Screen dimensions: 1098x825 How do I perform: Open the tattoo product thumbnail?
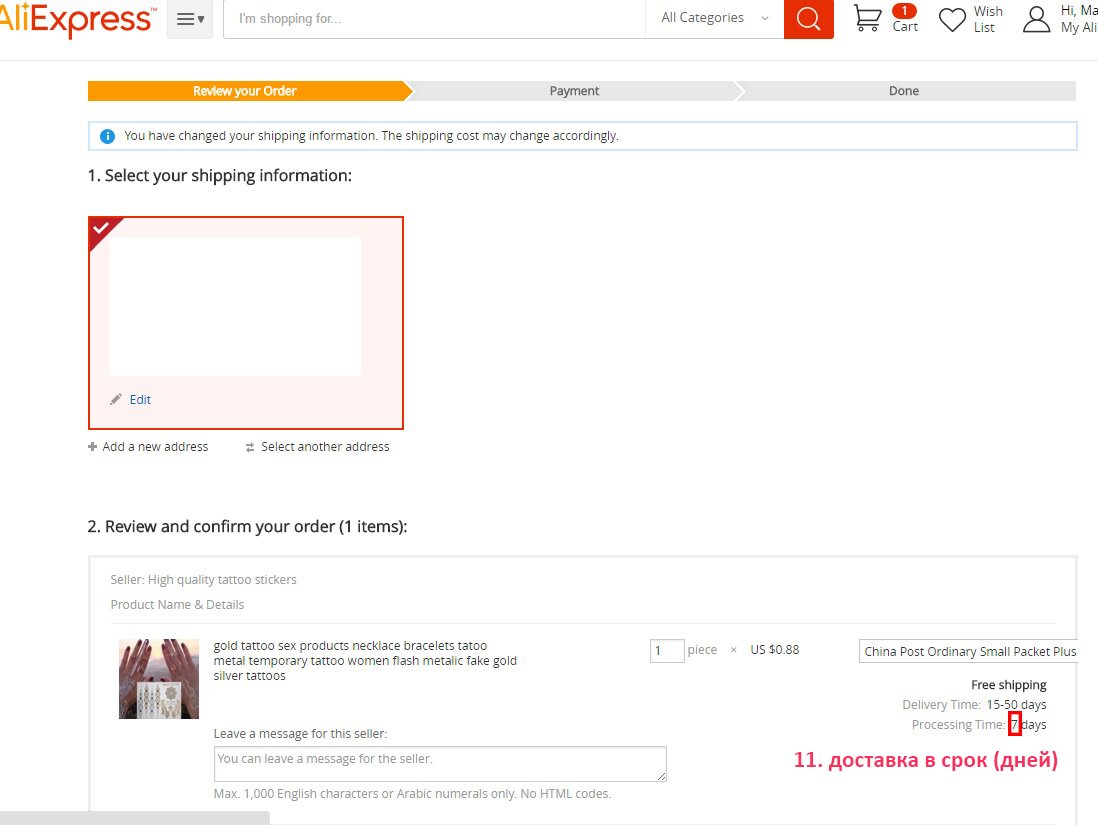tap(159, 679)
